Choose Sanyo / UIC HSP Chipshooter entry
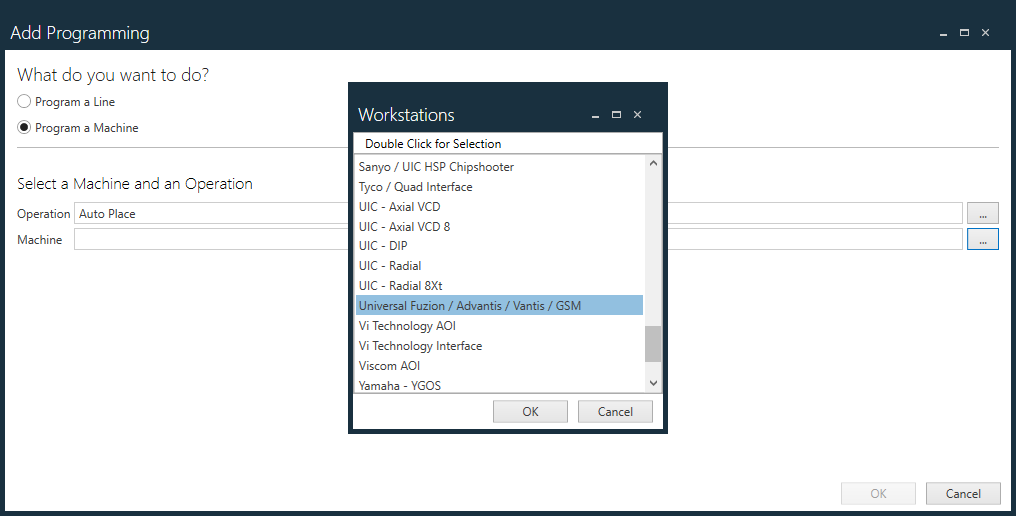The height and width of the screenshot is (516, 1016). click(x=436, y=166)
